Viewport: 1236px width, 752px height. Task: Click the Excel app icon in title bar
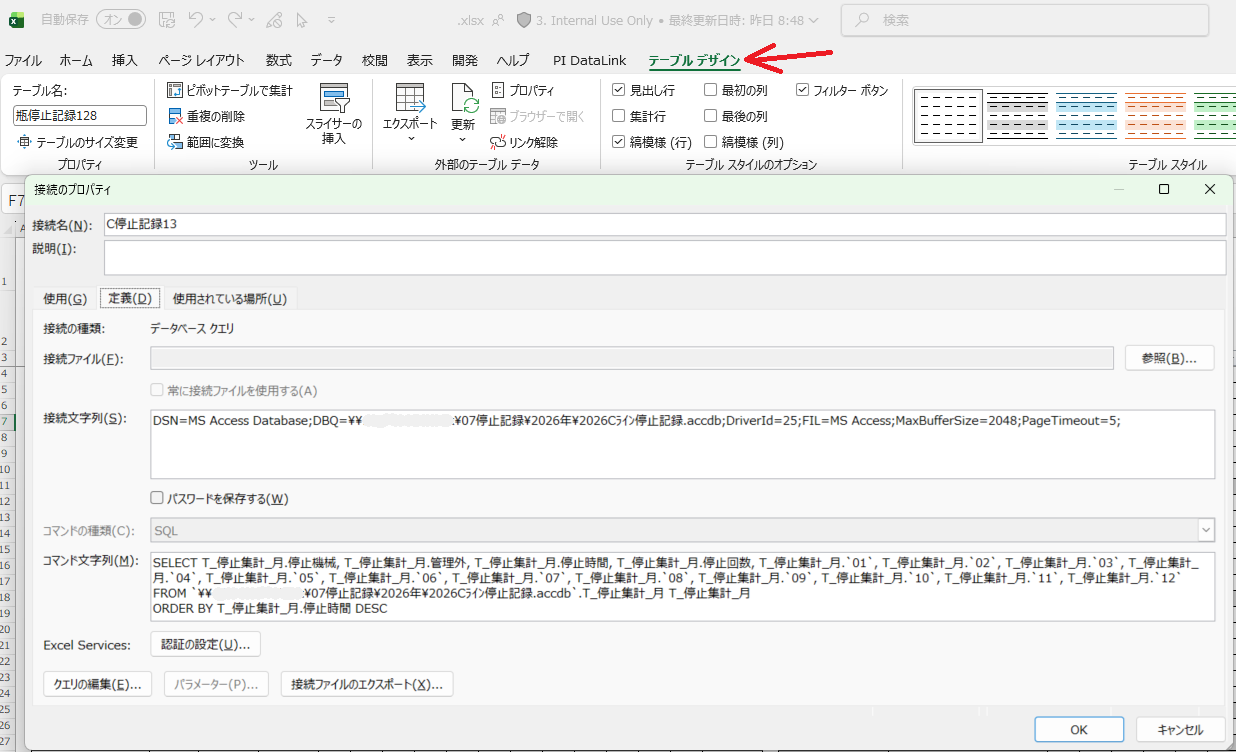16,20
